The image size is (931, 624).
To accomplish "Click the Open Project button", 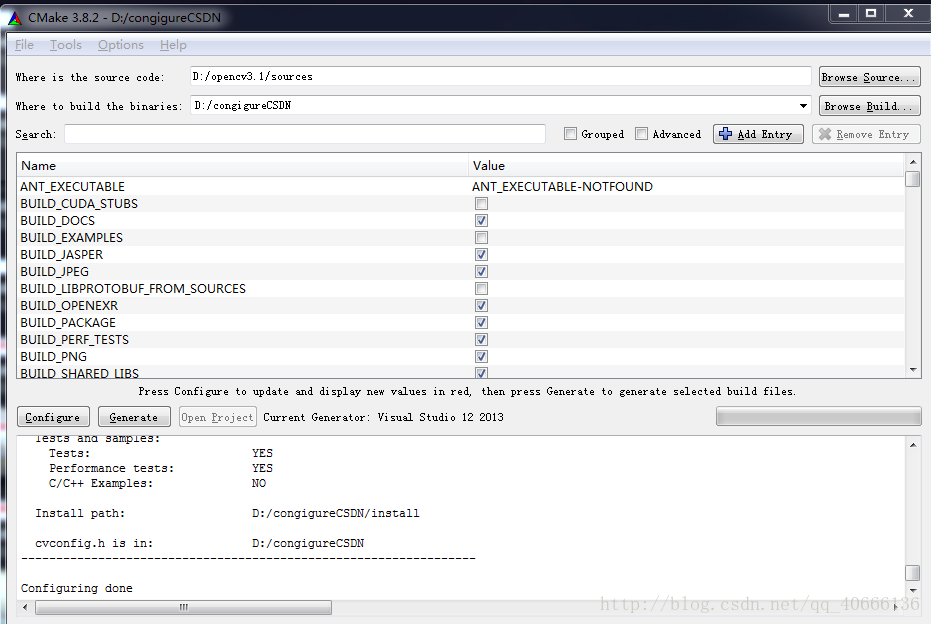I will coord(217,417).
